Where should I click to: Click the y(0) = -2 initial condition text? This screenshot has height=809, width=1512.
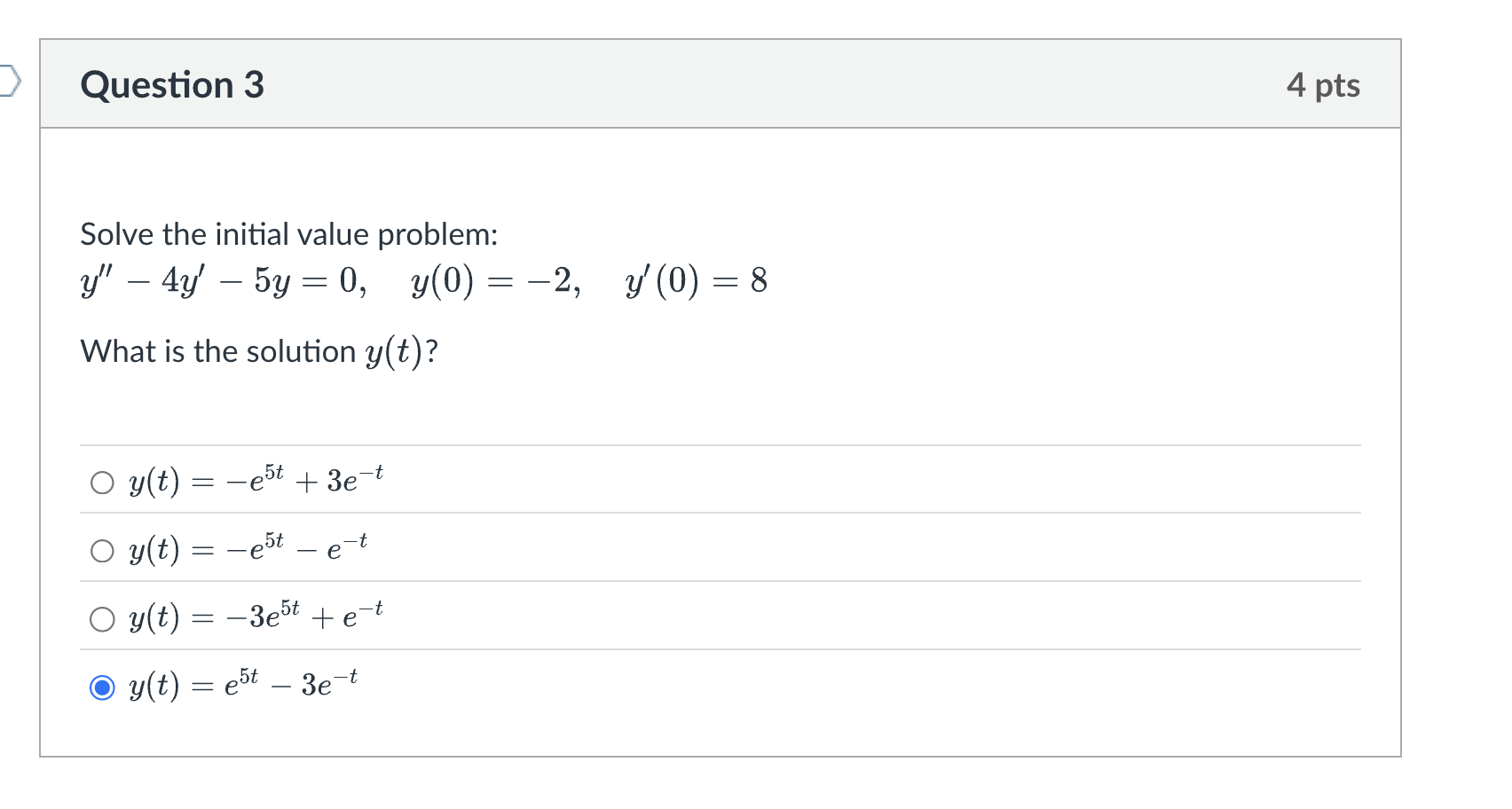(495, 282)
